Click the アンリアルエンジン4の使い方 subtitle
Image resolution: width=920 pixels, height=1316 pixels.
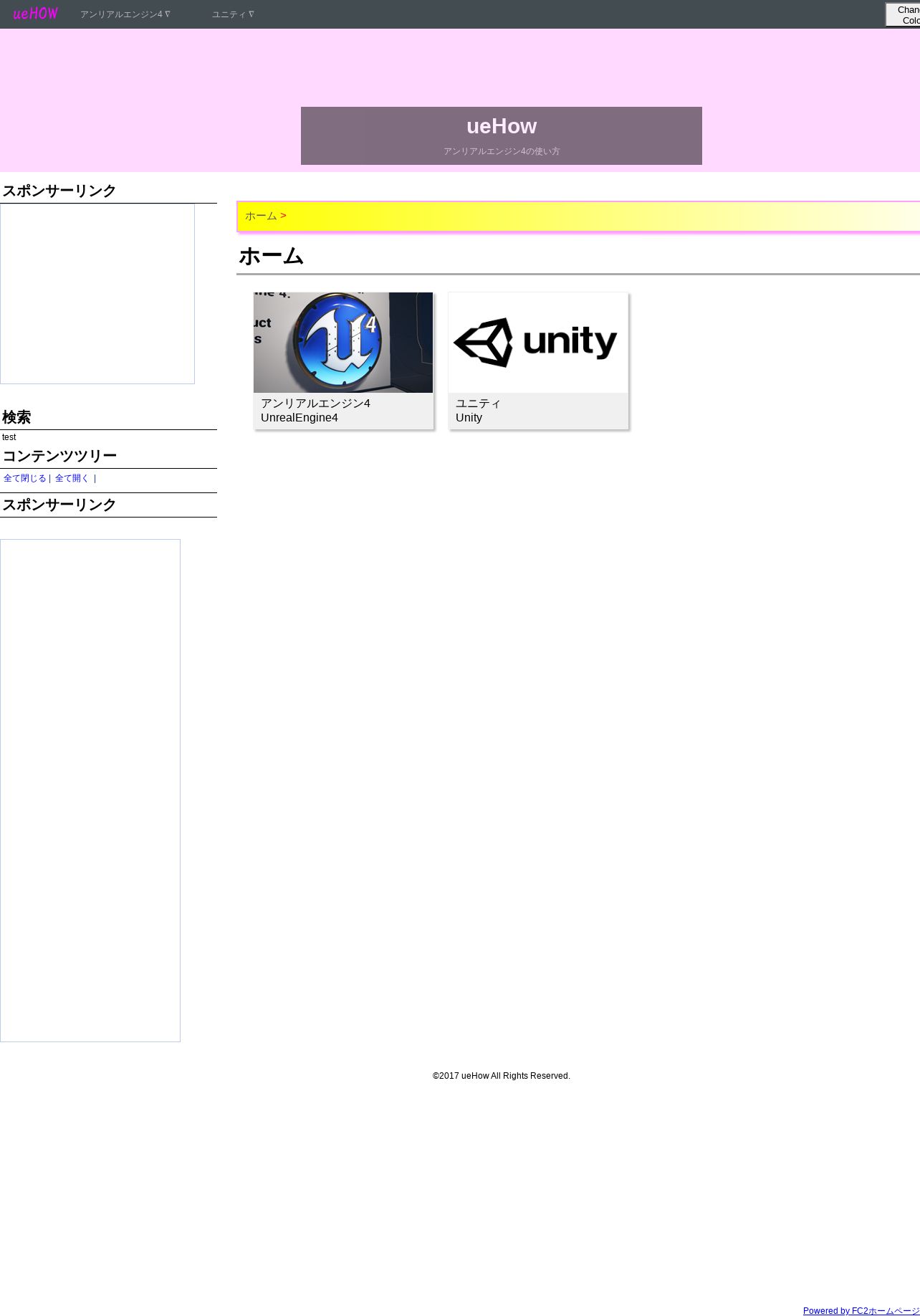point(502,151)
